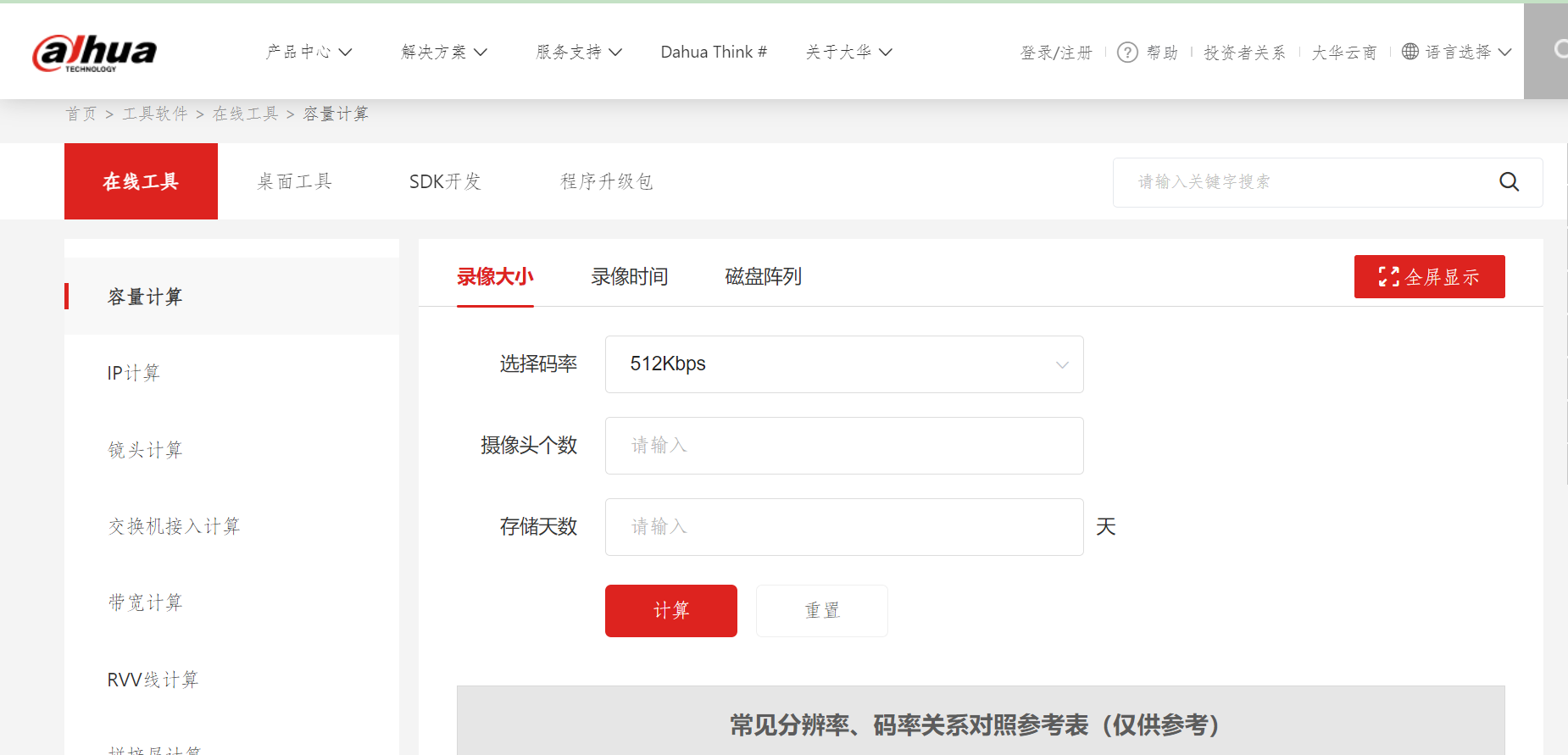Click the 容量计算 breadcrumb text
The height and width of the screenshot is (755, 1568).
336,114
